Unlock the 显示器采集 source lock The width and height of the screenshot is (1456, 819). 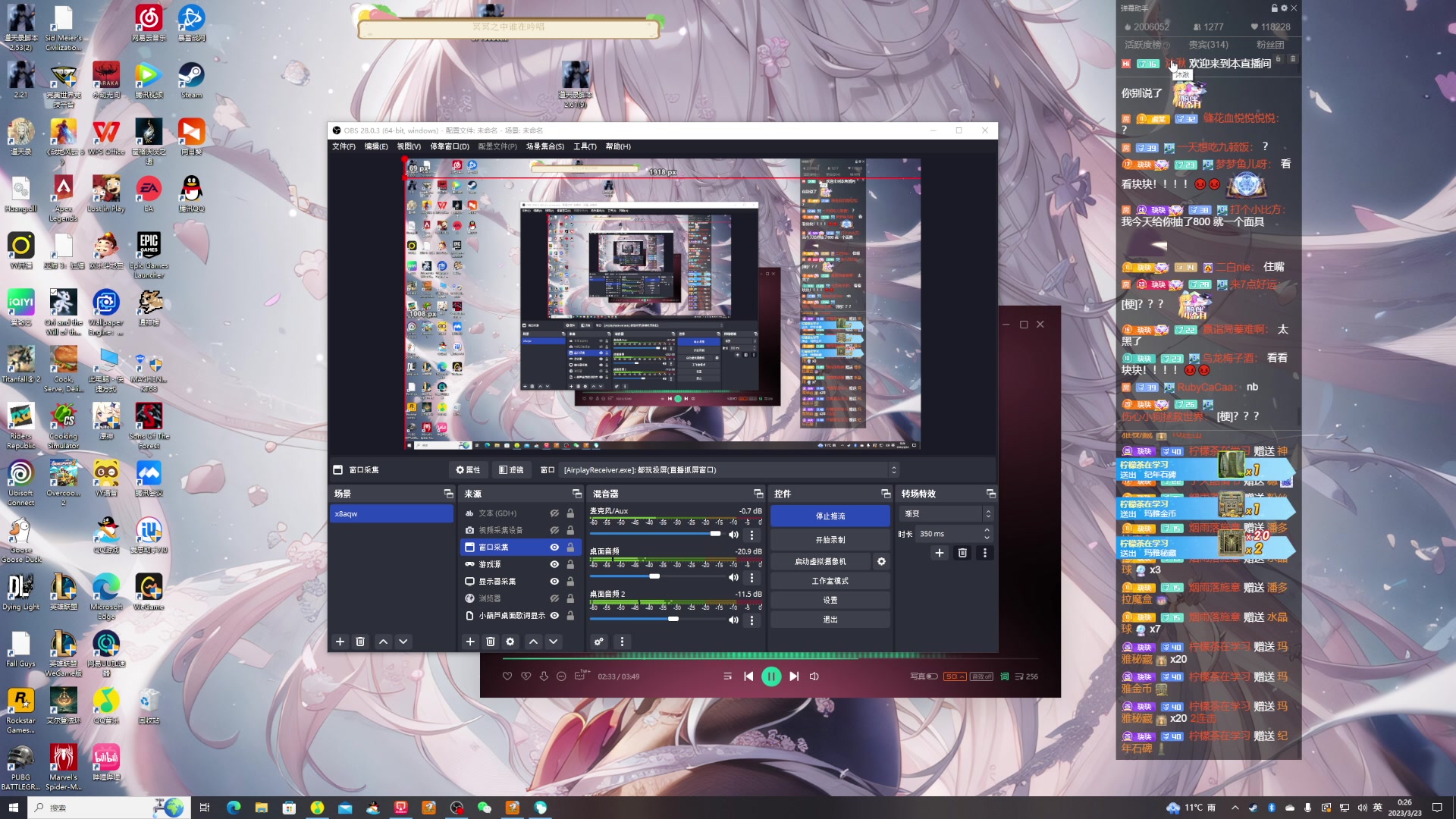click(570, 582)
